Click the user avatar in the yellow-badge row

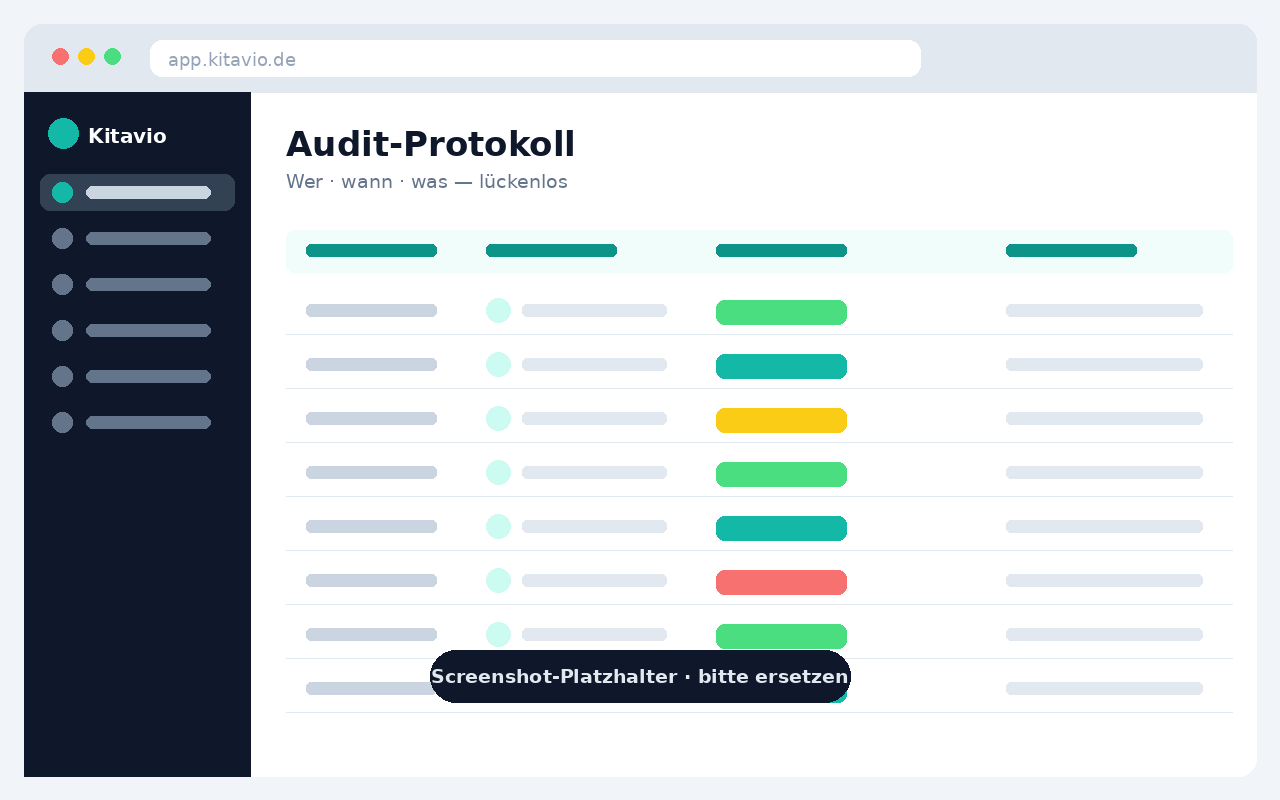tap(498, 419)
